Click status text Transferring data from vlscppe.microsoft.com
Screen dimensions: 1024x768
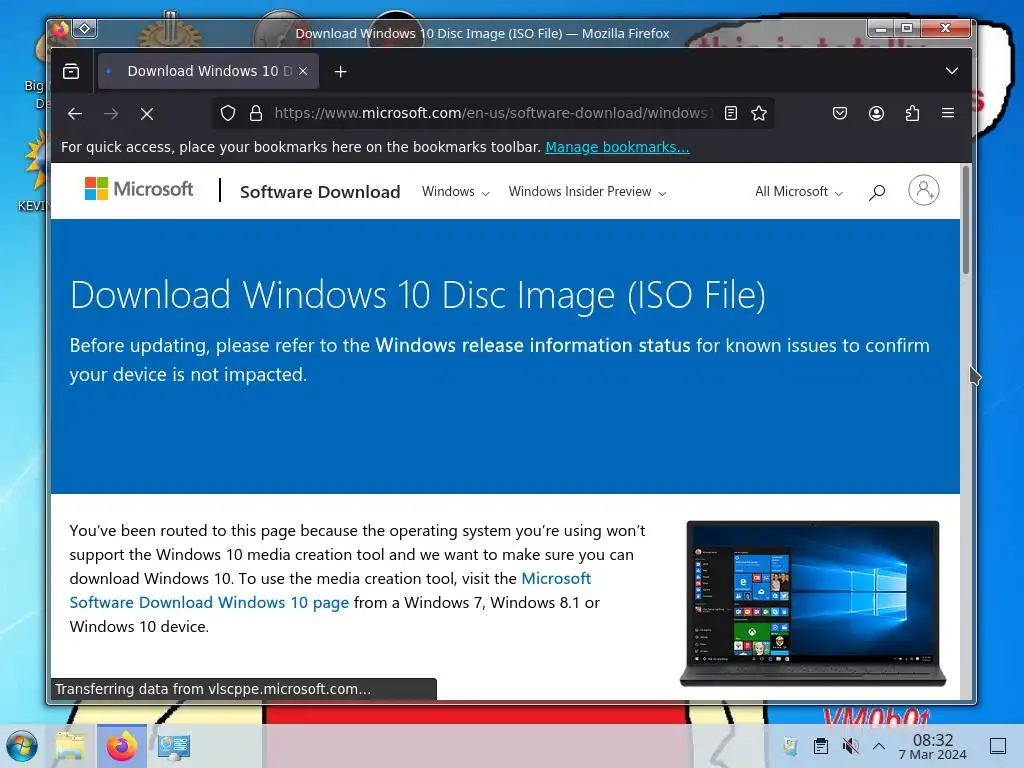[x=213, y=689]
